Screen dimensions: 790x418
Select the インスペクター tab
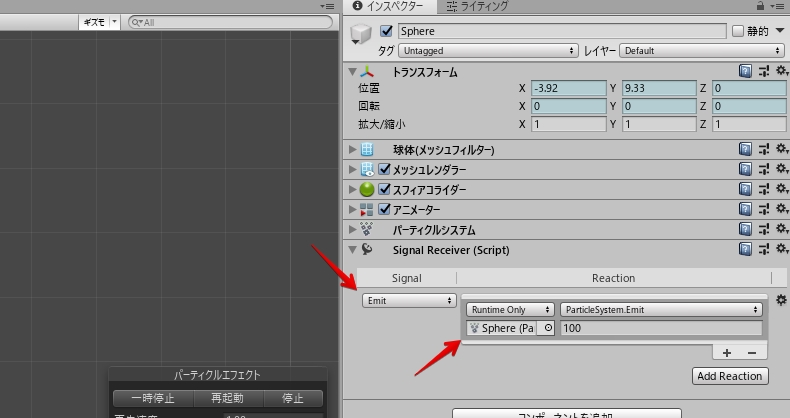388,6
